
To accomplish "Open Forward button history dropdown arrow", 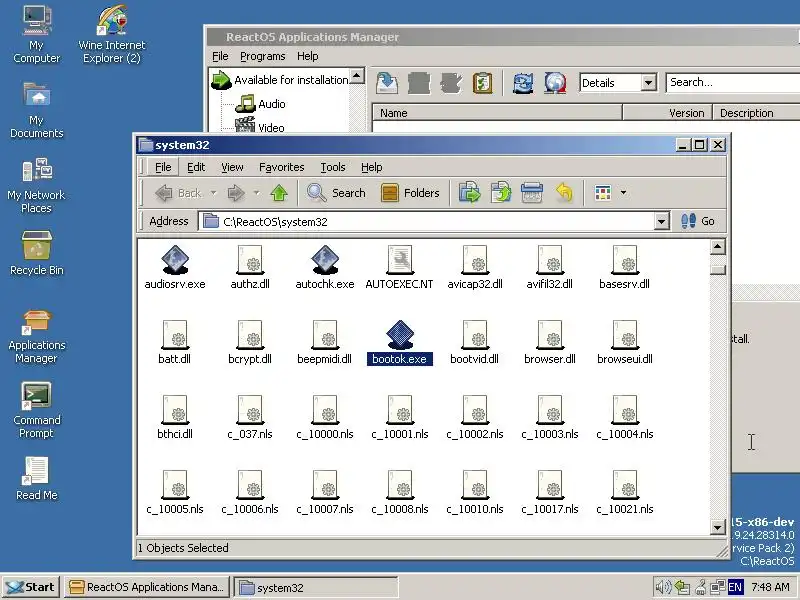I will 257,193.
